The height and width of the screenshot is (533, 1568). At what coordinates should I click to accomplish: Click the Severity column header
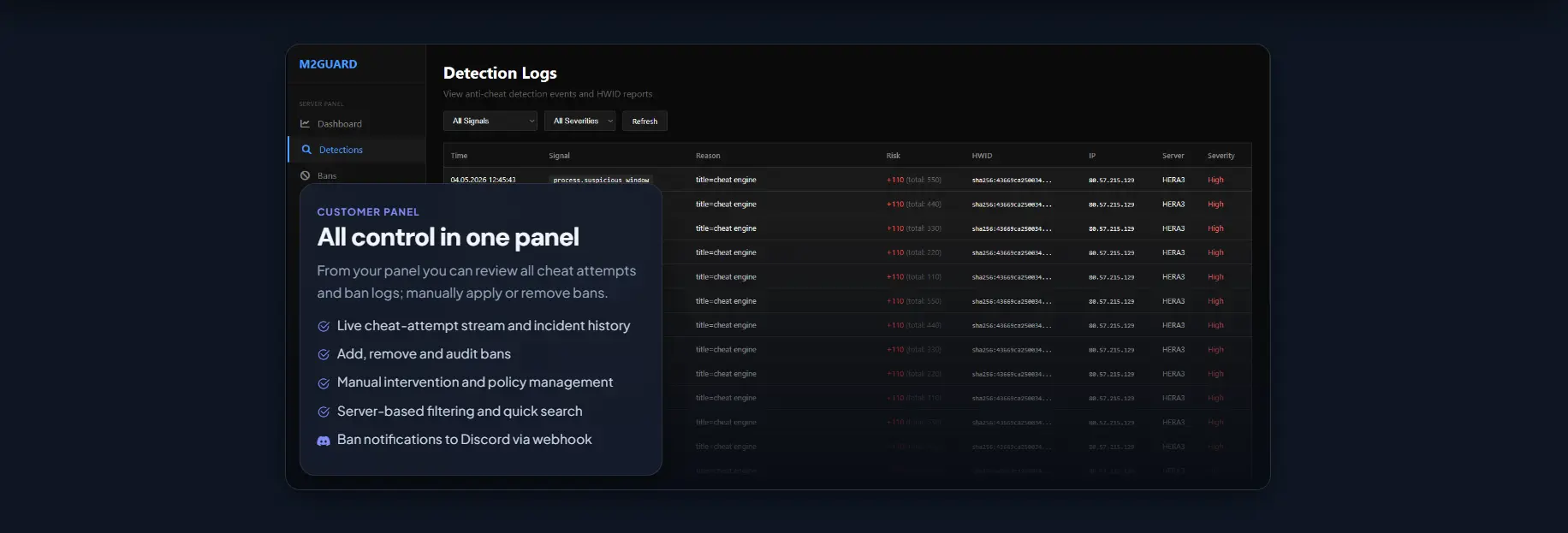[1221, 156]
